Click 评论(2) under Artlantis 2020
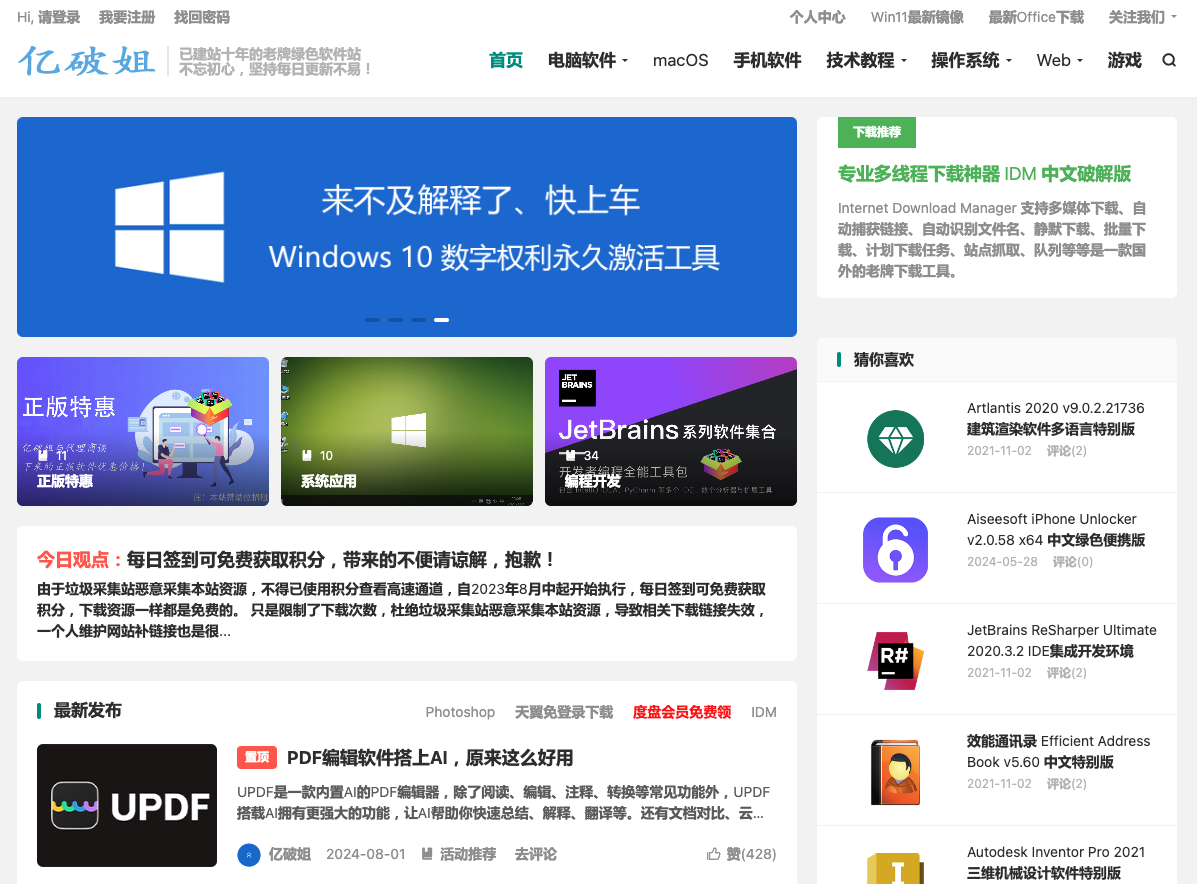1197x884 pixels. point(1066,450)
